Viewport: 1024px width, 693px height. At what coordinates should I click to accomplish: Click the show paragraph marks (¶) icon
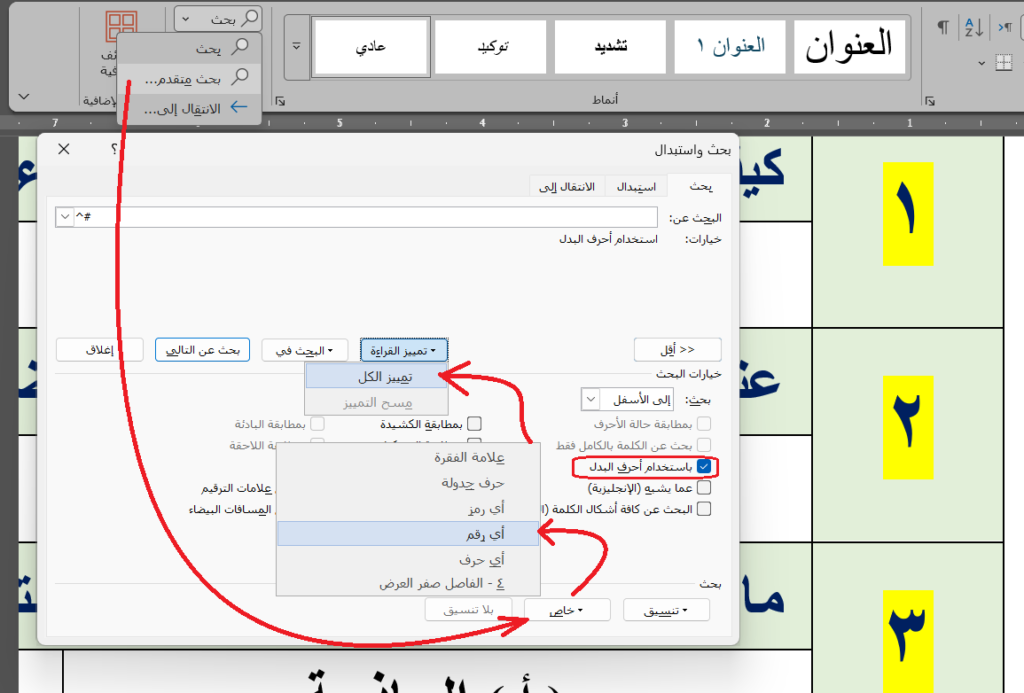(943, 27)
